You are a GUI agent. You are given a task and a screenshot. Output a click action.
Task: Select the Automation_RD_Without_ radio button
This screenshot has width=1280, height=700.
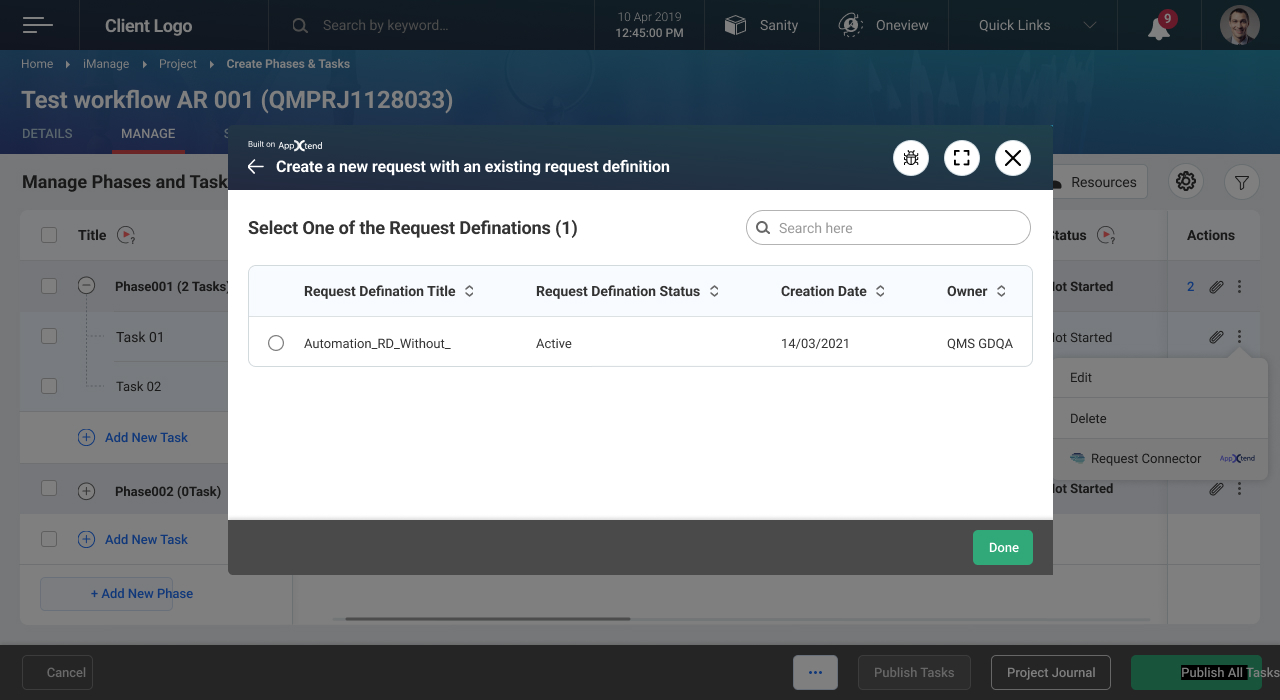tap(276, 343)
